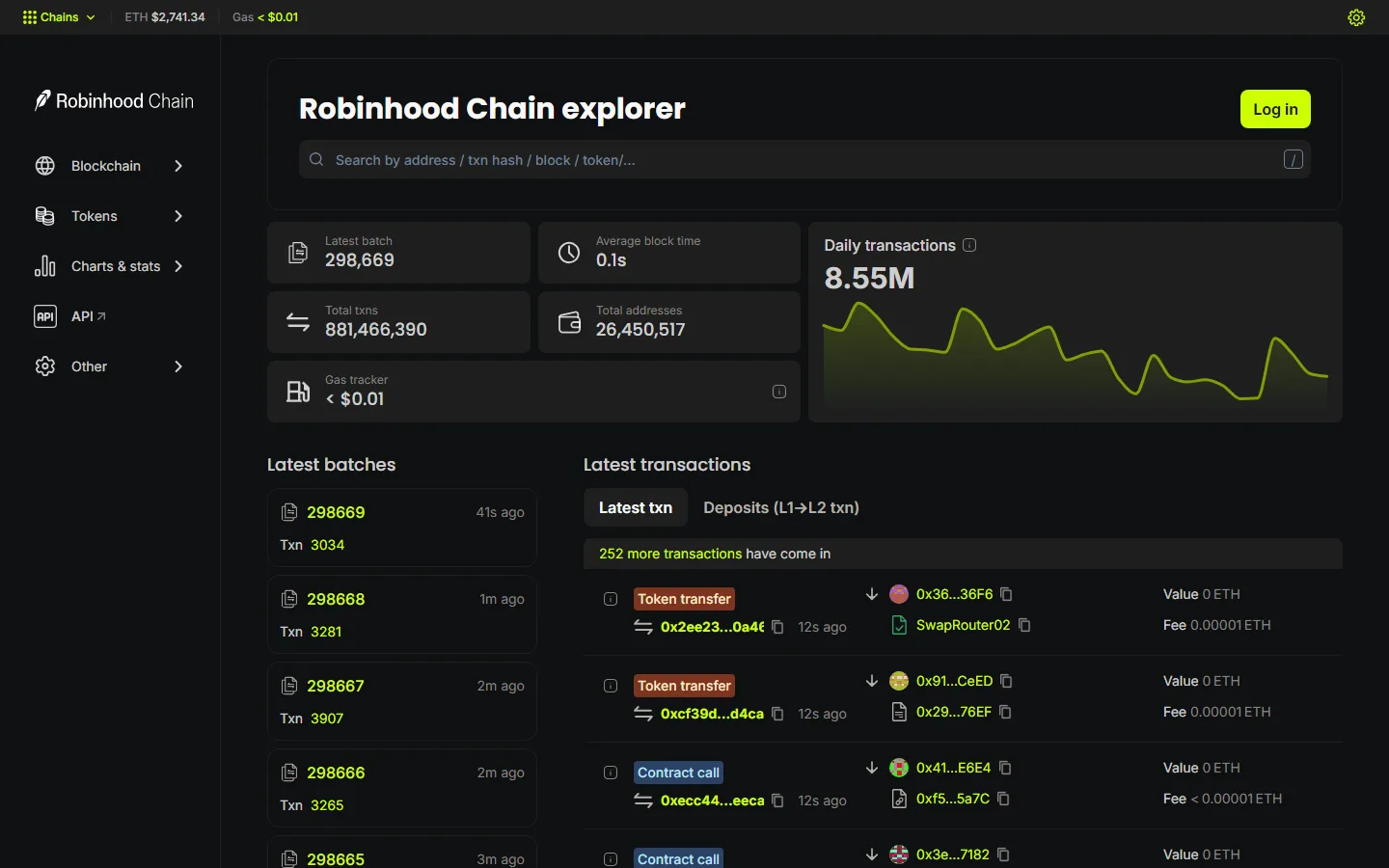
Task: Click the ETH $2,741.34 price text
Action: [165, 17]
